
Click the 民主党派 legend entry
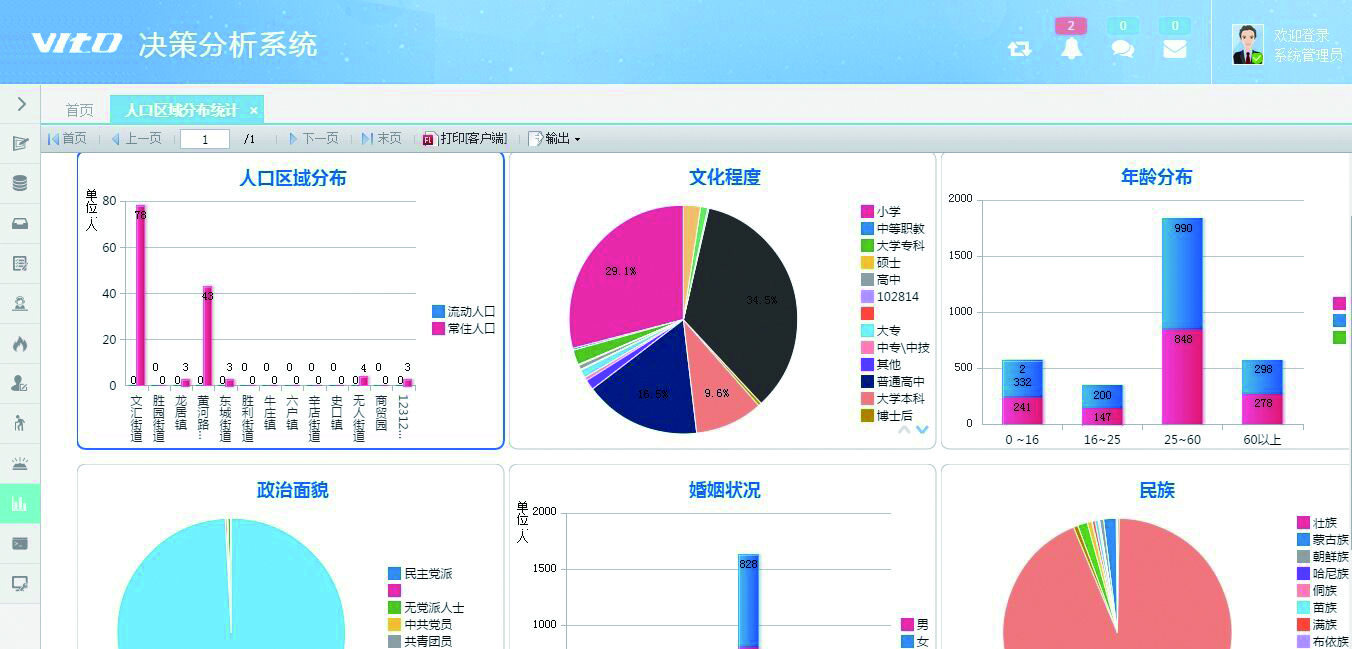point(420,574)
